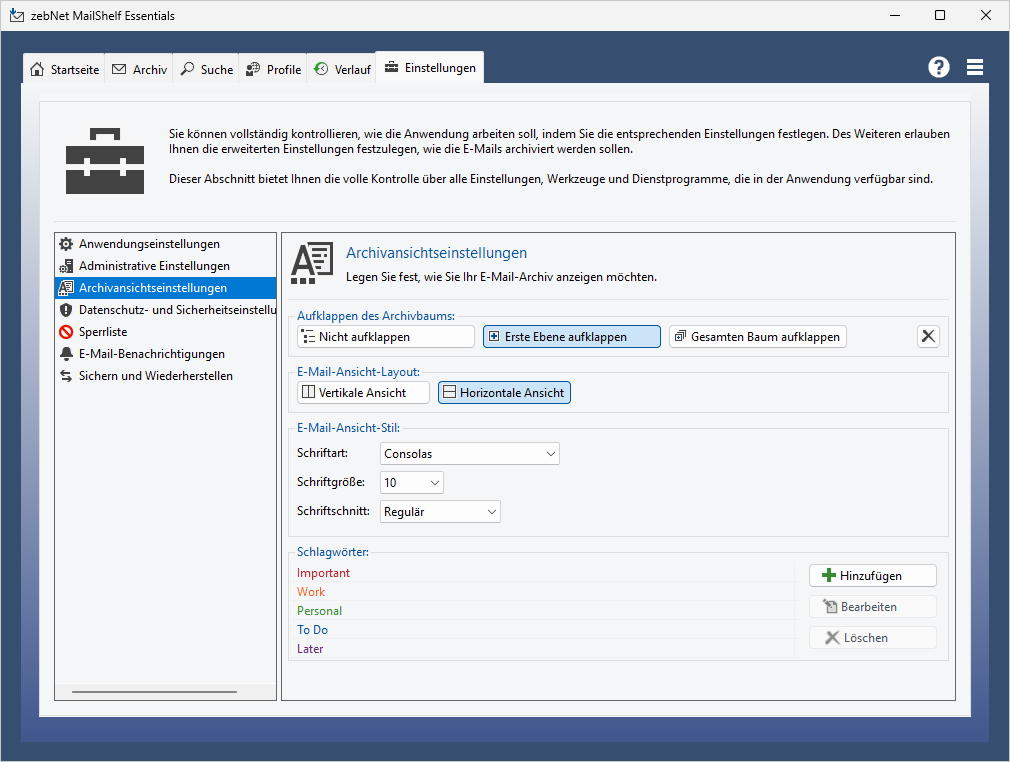Switch to the Archiv tab

[x=139, y=69]
